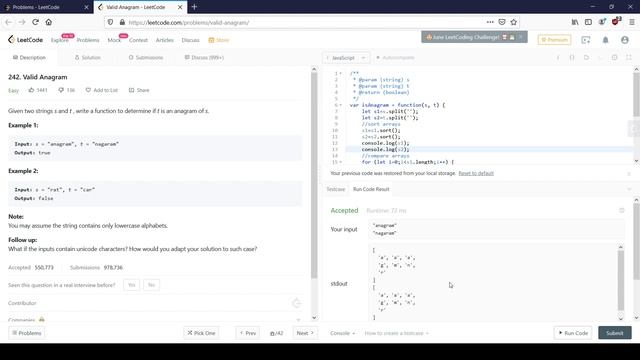
Task: Click the editor run/debug arrow icon
Action: pos(587,58)
